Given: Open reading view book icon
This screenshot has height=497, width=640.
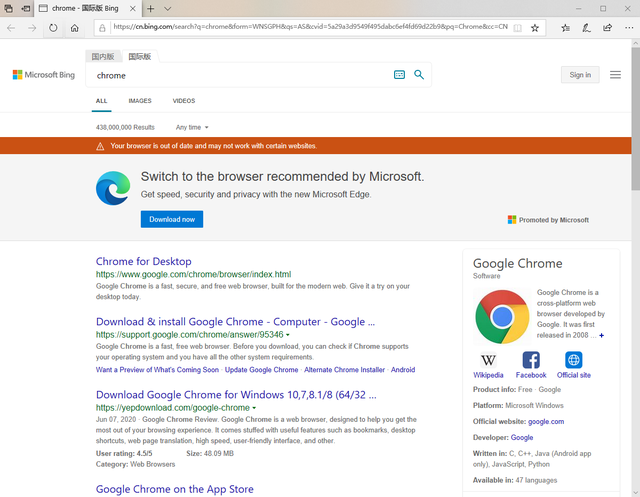Looking at the screenshot, I should point(517,28).
